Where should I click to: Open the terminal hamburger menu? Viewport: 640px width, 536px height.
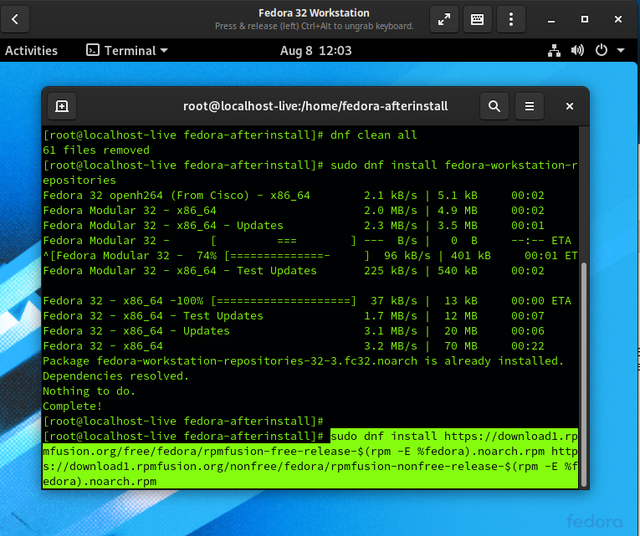point(529,106)
